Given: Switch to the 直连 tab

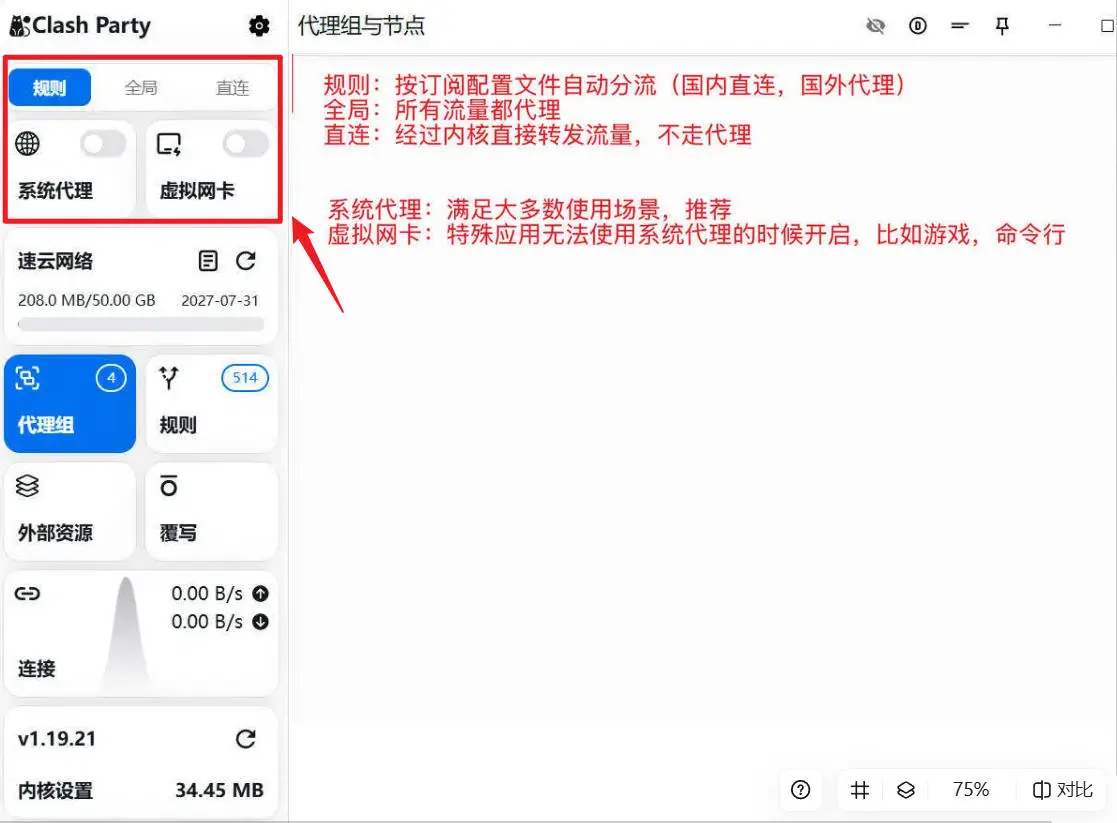Looking at the screenshot, I should point(232,87).
